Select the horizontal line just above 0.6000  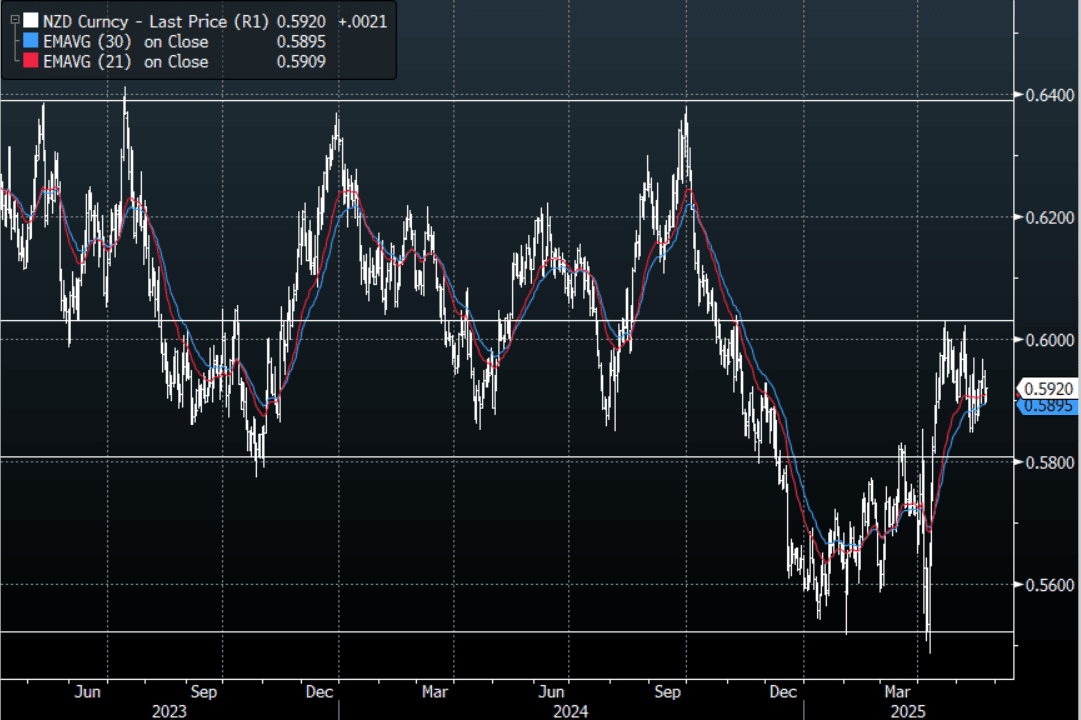click(x=500, y=320)
